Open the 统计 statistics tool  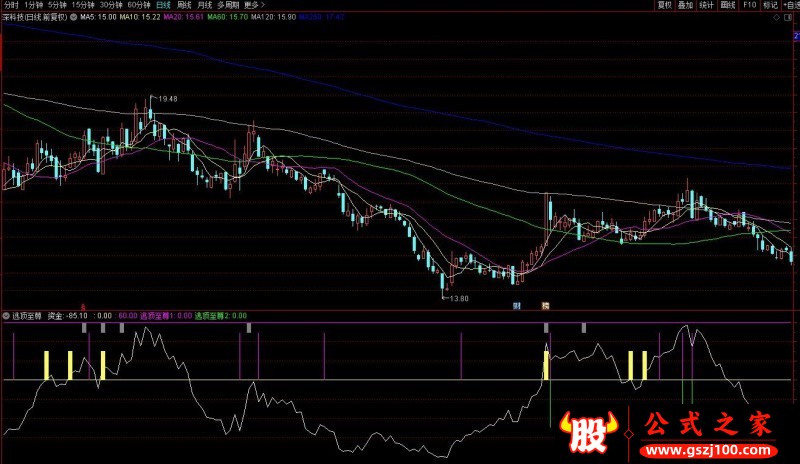[x=706, y=5]
